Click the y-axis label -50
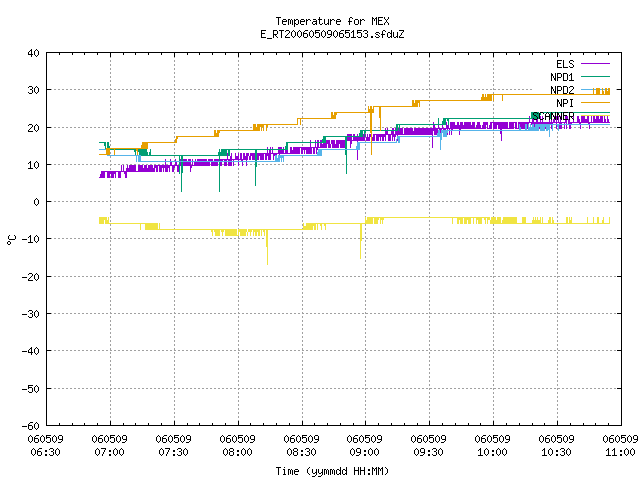The width and height of the screenshot is (640, 480). [x=31, y=389]
